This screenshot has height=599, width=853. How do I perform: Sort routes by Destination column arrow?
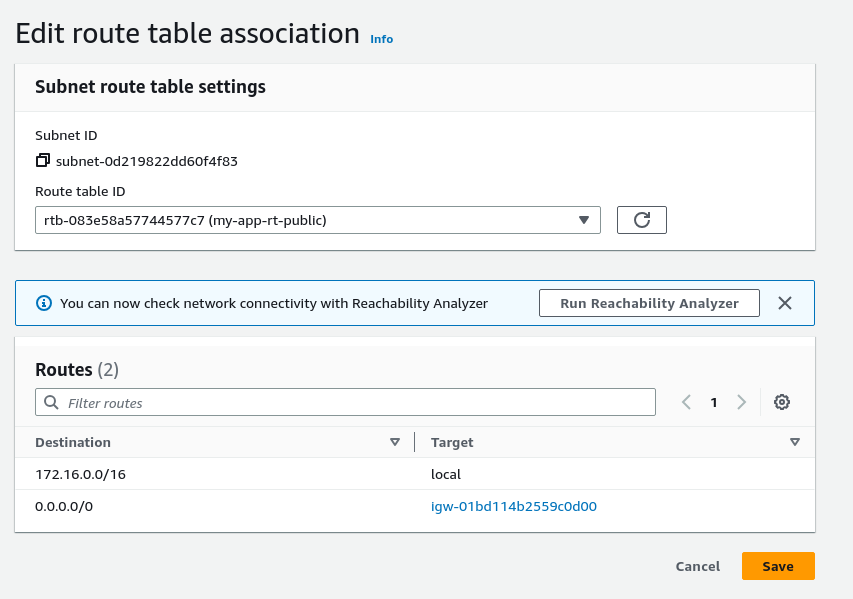pos(395,442)
